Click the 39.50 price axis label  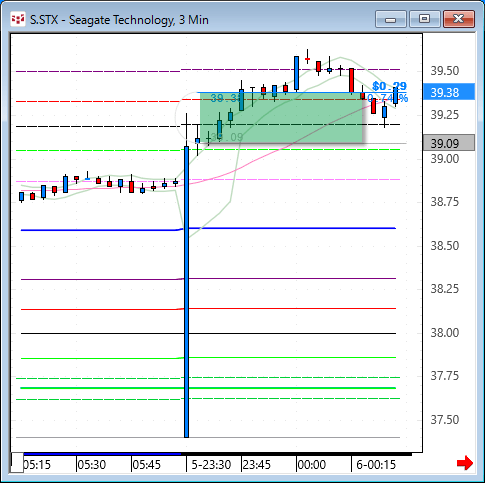tap(445, 71)
